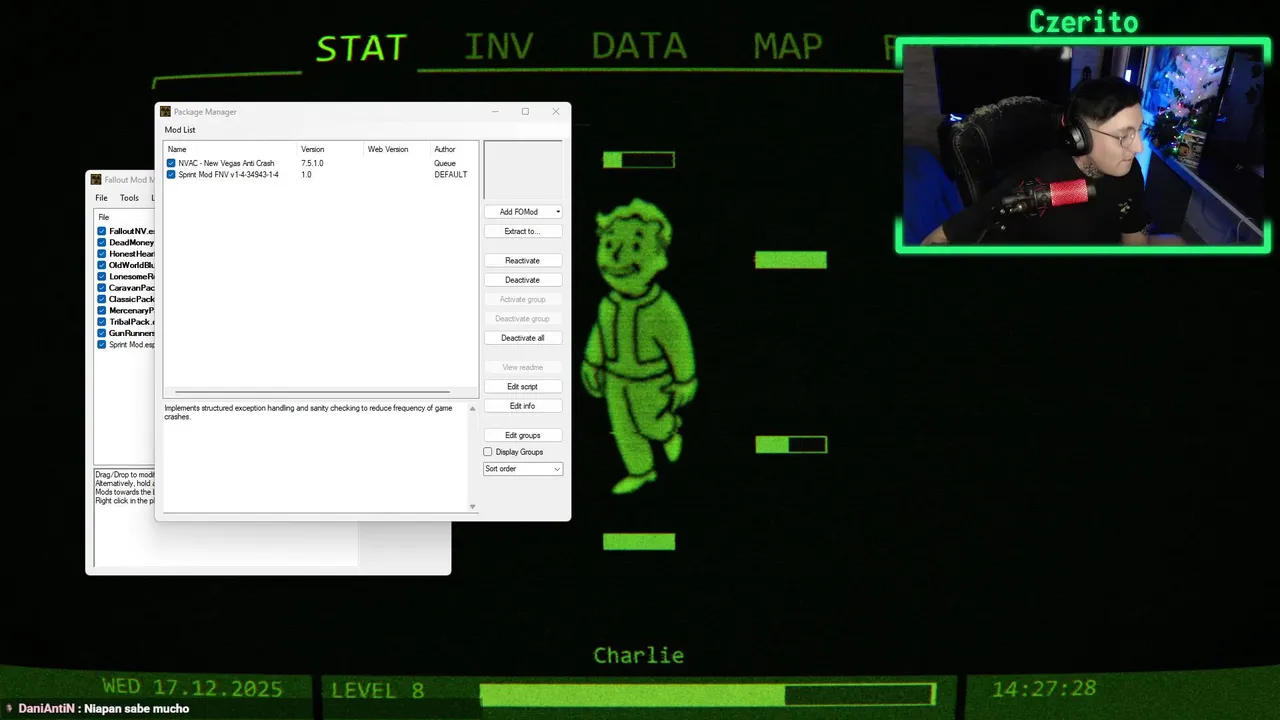Click the Package Manager title bar icon
The image size is (1280, 720).
click(166, 112)
